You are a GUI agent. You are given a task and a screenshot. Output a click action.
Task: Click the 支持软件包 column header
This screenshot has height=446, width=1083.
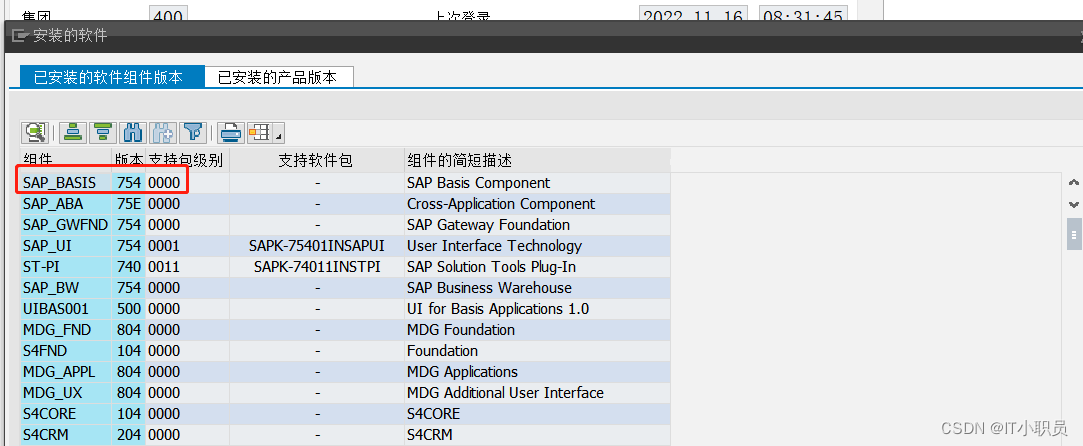click(x=316, y=160)
